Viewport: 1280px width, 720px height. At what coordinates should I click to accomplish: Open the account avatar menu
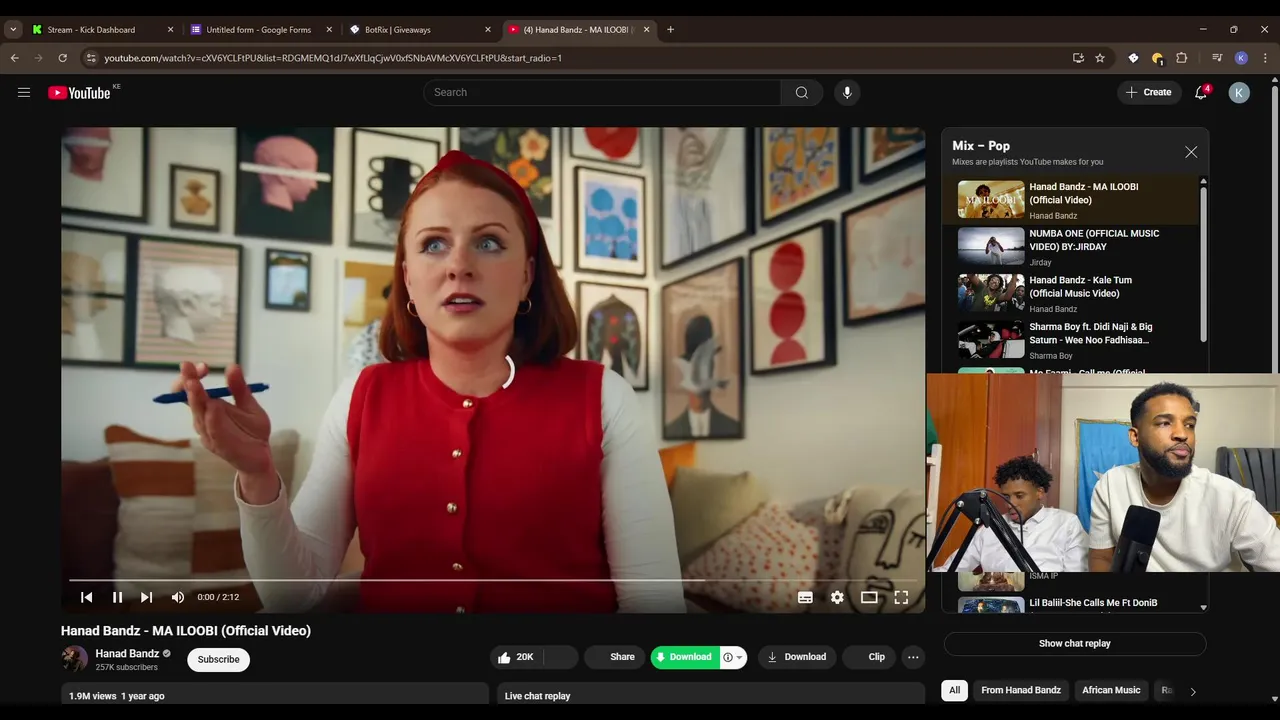[x=1239, y=92]
